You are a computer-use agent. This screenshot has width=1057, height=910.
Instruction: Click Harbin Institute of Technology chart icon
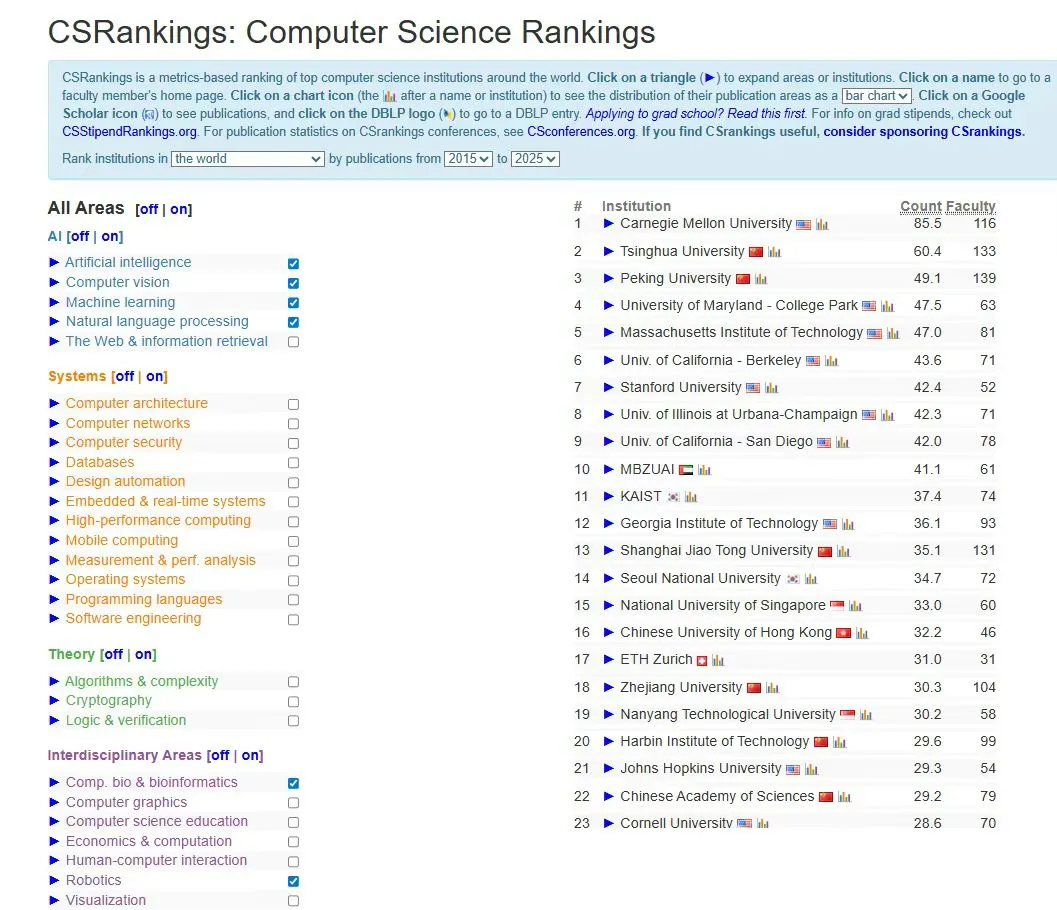pos(839,742)
